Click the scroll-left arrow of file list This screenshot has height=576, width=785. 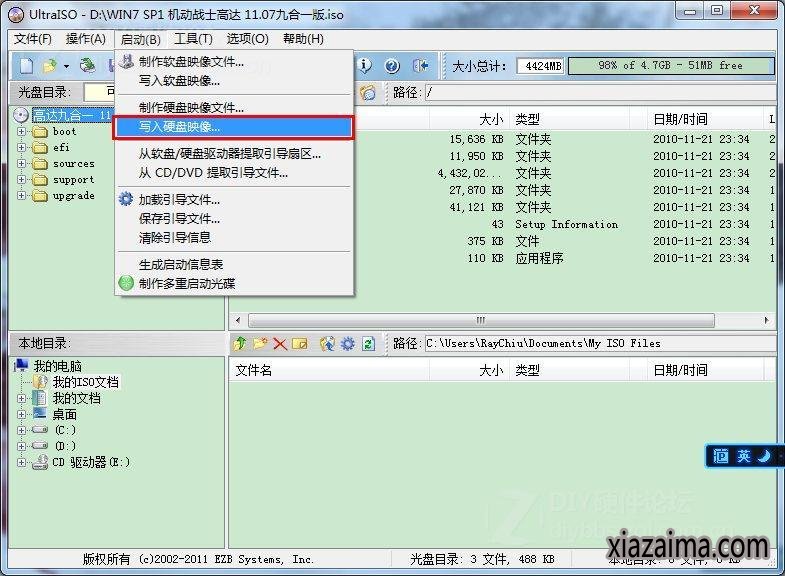pos(238,320)
